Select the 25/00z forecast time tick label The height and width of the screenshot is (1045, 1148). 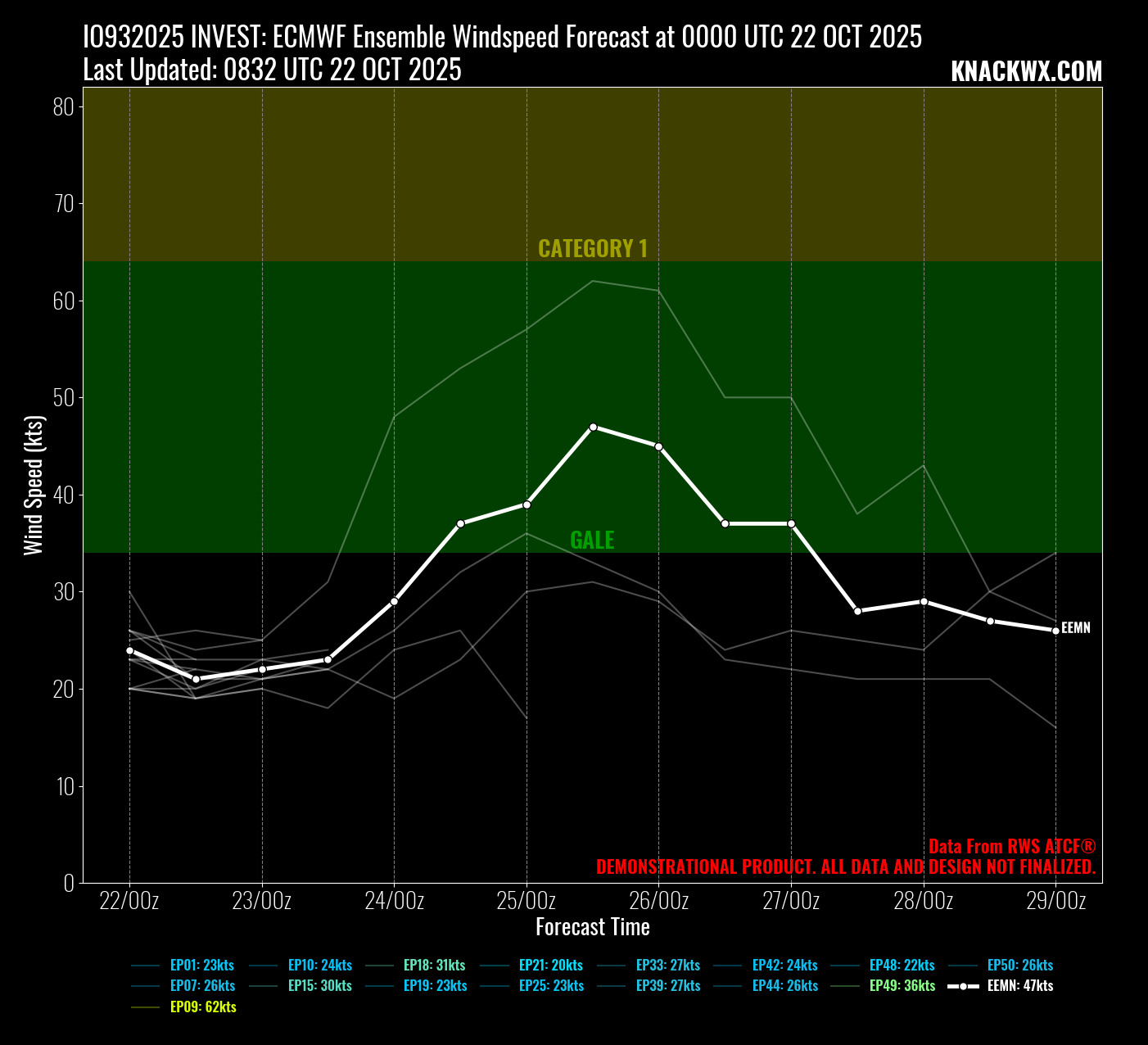(x=527, y=902)
